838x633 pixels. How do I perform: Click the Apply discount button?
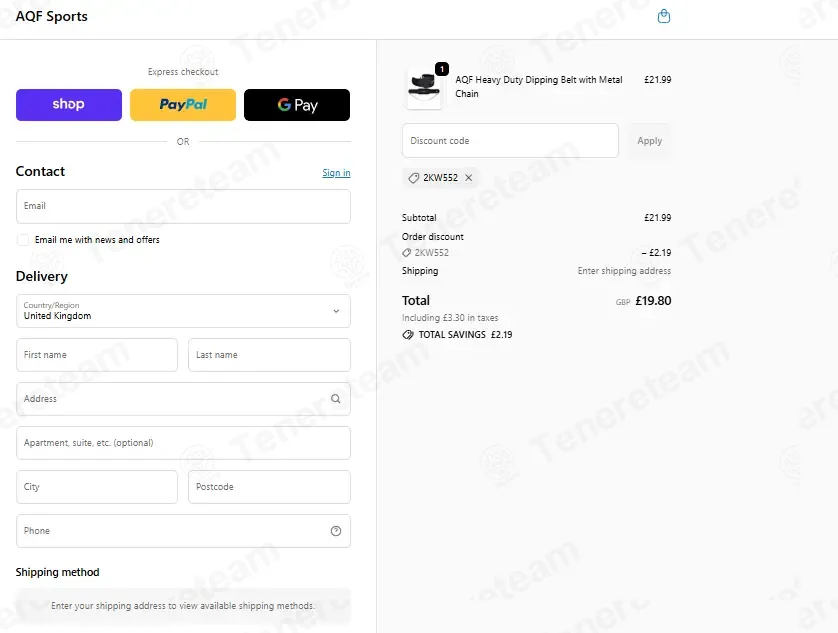(x=649, y=141)
